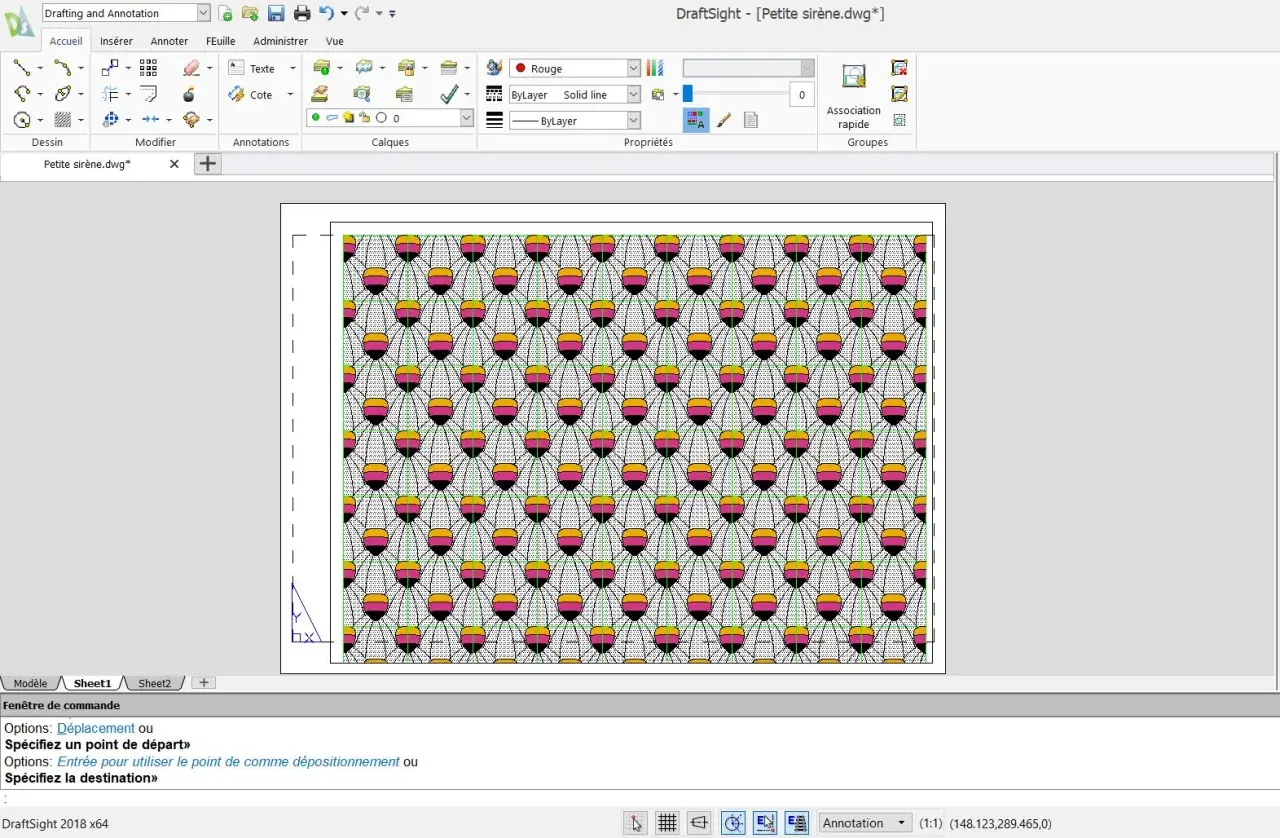Close the Petite sirène.dwg document tab
The height and width of the screenshot is (838, 1280).
tap(174, 164)
